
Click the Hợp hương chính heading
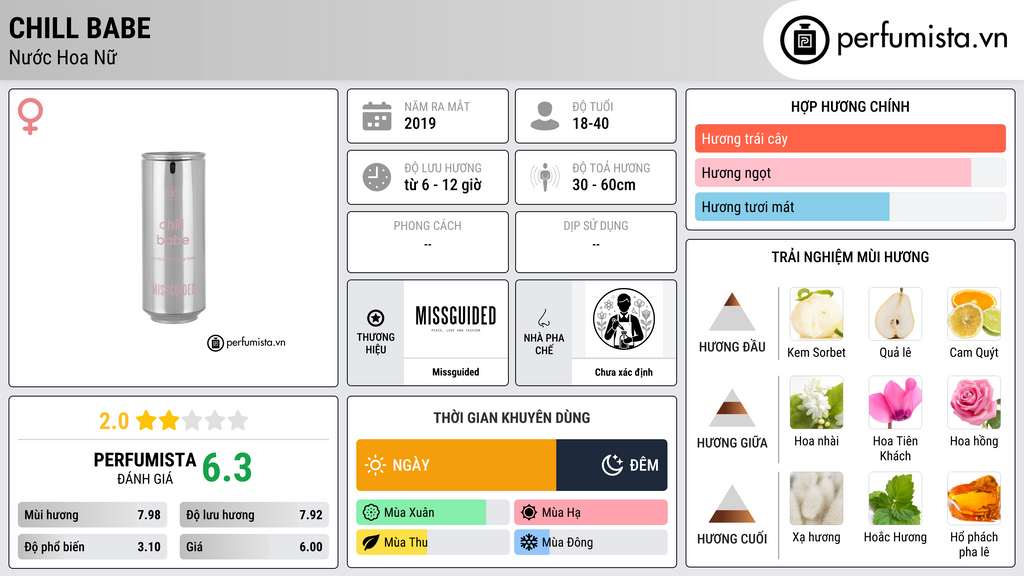850,106
